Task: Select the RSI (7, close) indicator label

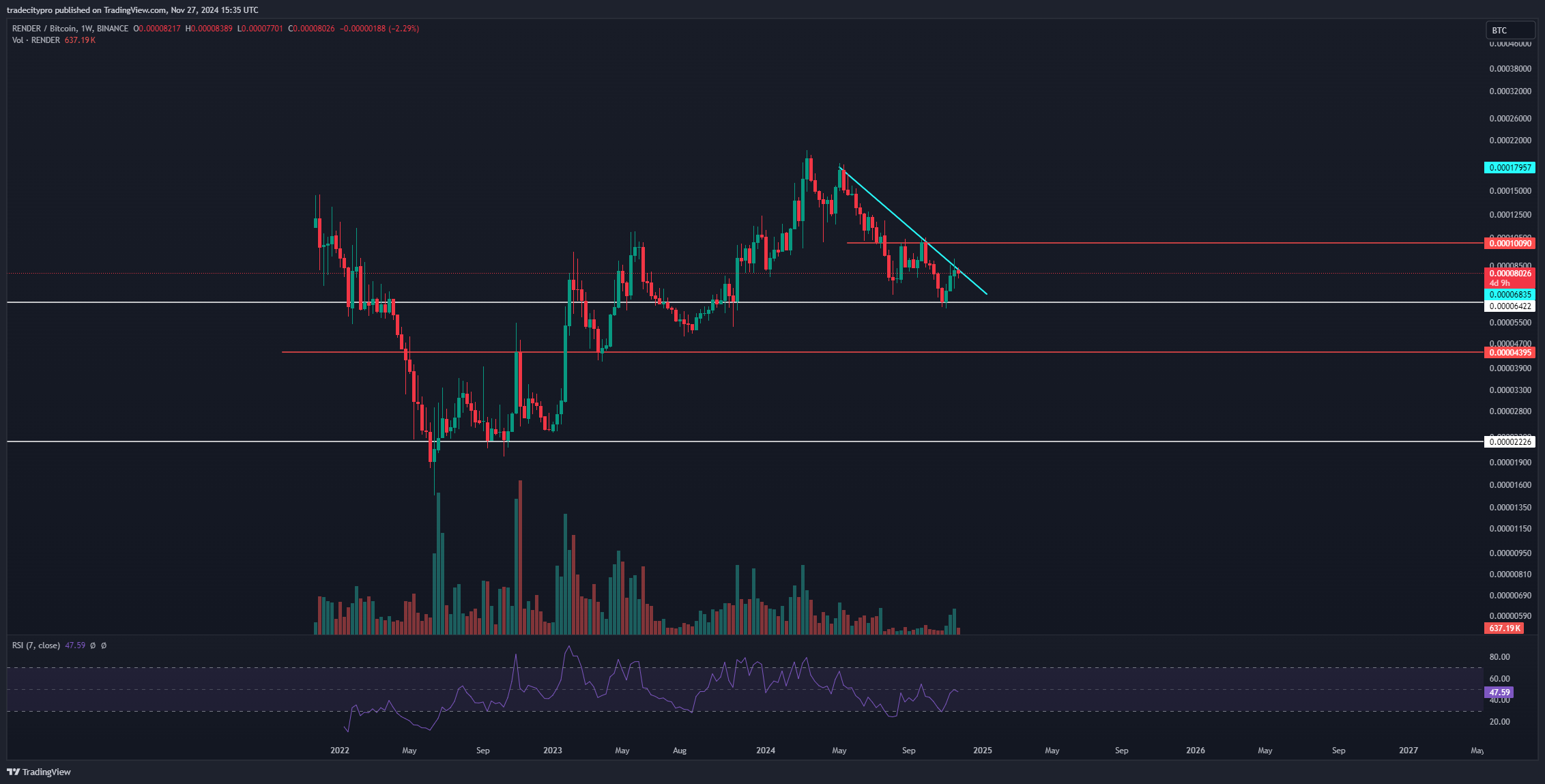Action: pyautogui.click(x=36, y=645)
